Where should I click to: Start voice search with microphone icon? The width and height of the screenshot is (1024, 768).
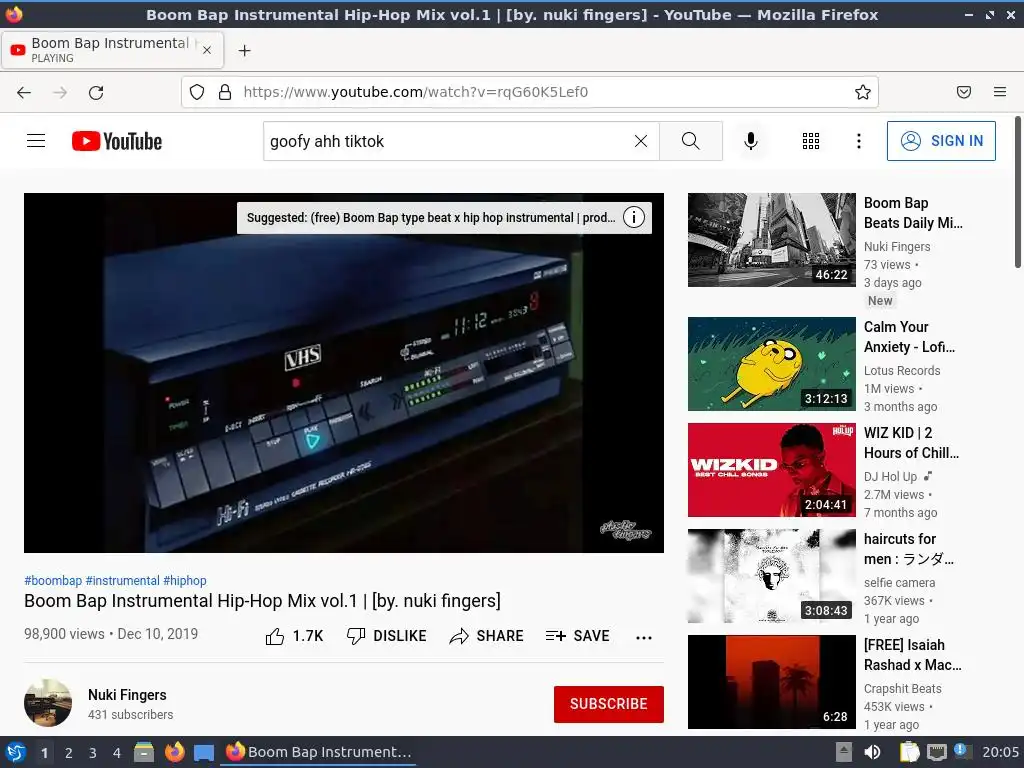pos(750,141)
